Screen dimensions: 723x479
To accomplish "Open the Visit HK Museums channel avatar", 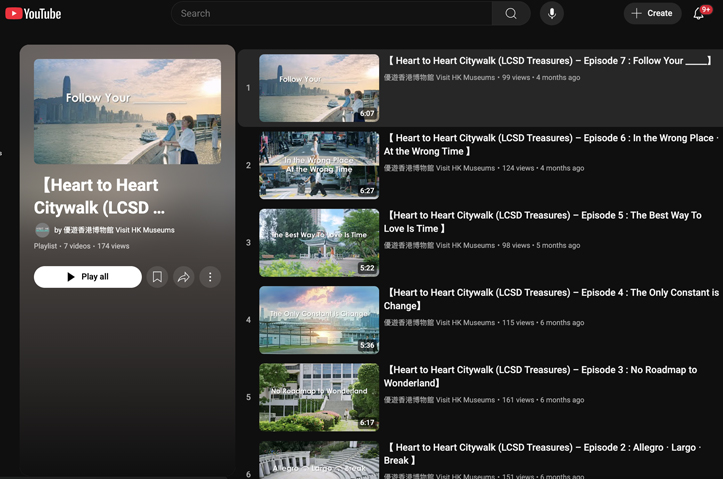I will (x=42, y=230).
